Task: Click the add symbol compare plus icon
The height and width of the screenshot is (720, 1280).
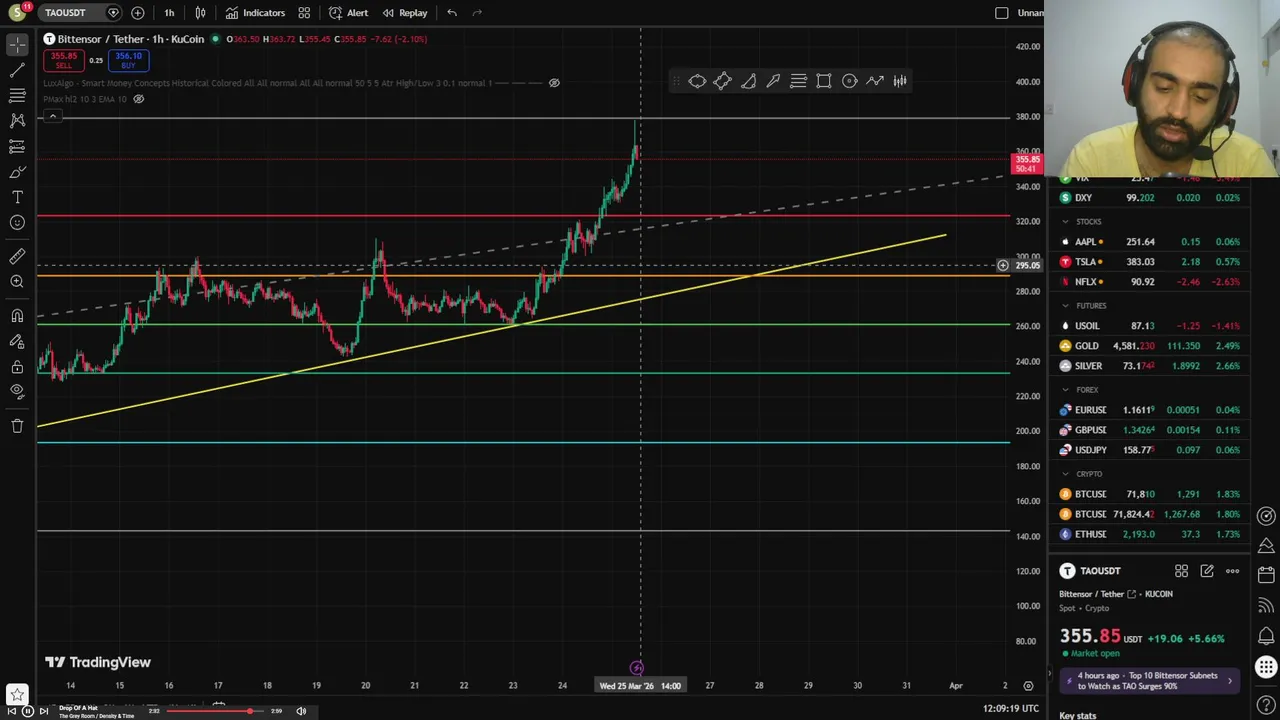Action: tap(137, 13)
